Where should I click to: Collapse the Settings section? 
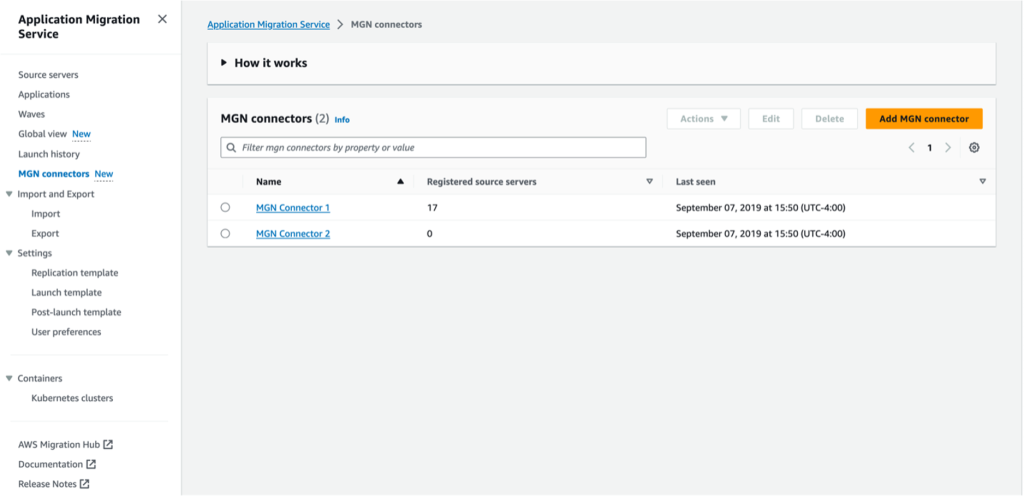click(x=9, y=253)
